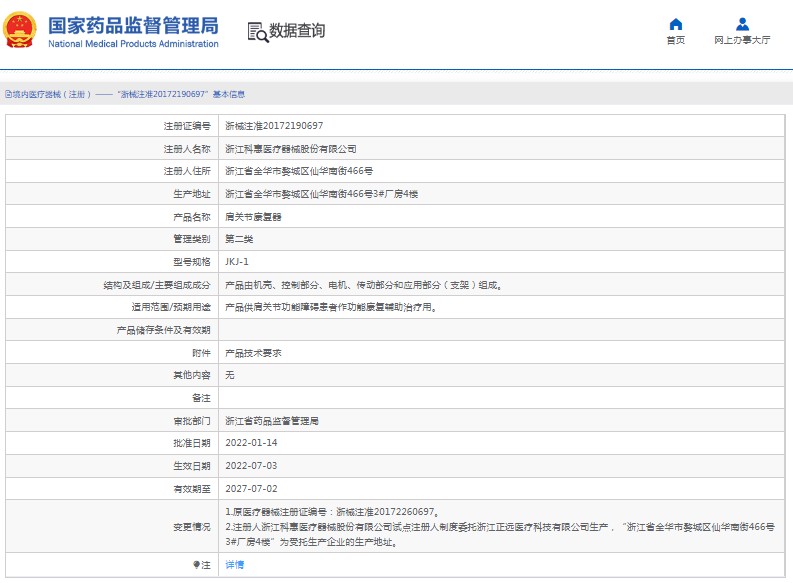Click 浙江省药品监督管理局 approval department

(x=272, y=421)
